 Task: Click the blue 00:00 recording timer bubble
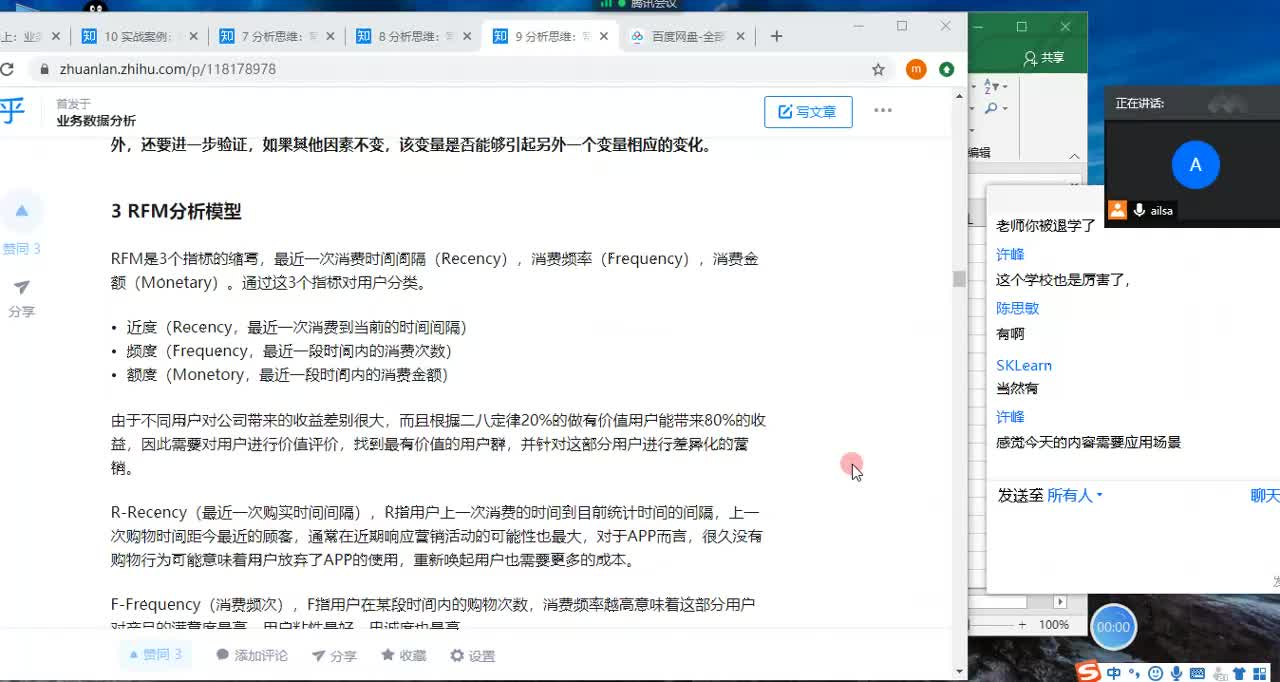coord(1113,627)
